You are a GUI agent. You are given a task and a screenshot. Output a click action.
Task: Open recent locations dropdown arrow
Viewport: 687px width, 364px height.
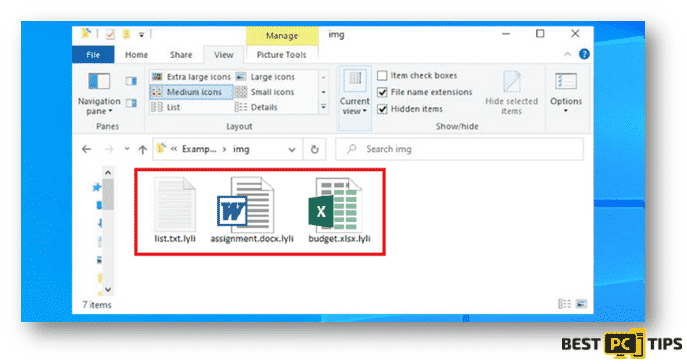(x=127, y=149)
